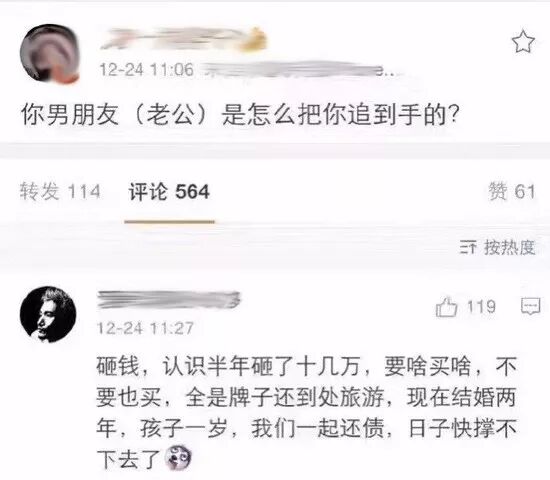Click the blurred source text after post time

[x=303, y=70]
